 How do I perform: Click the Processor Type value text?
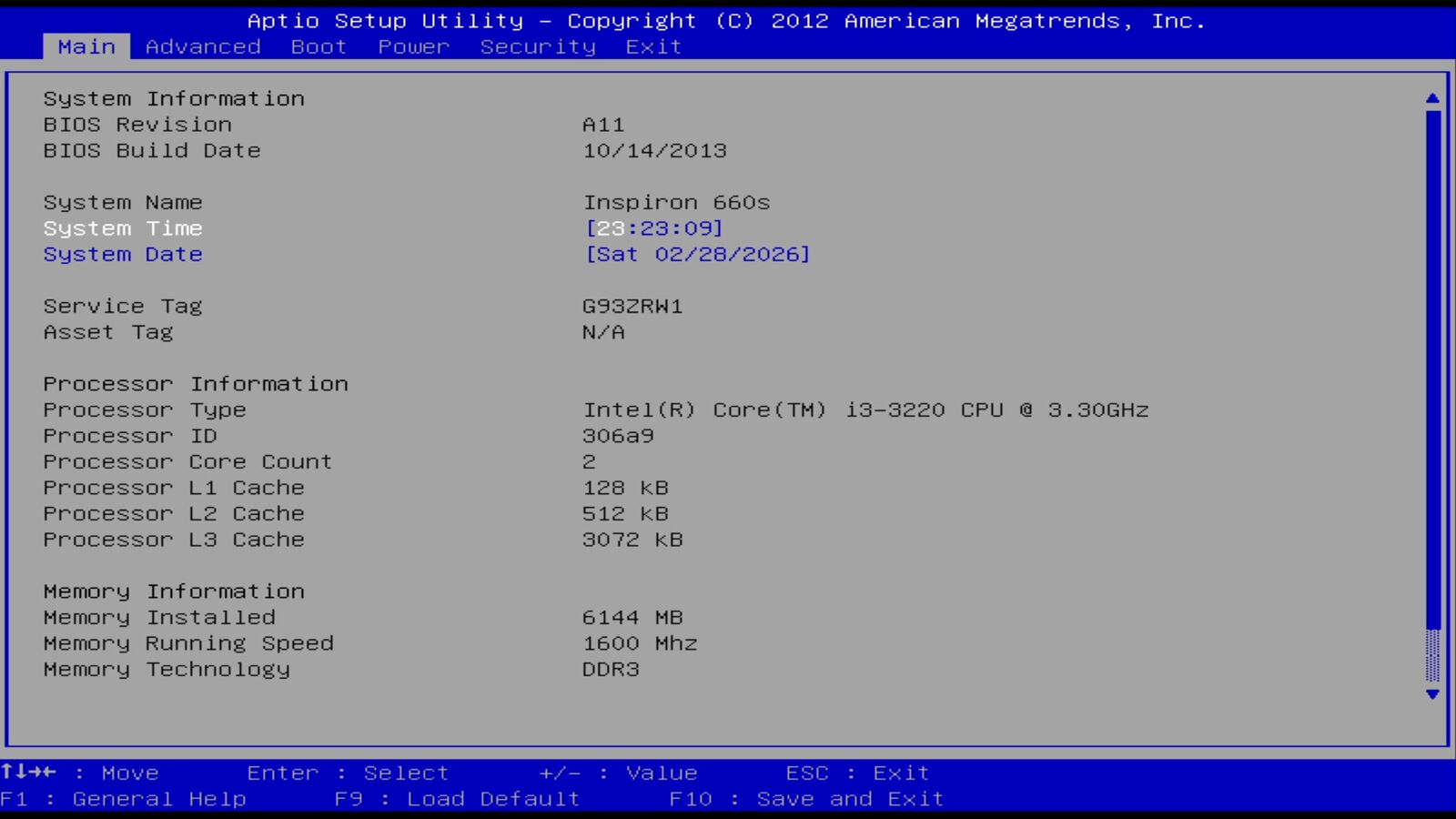[x=865, y=410]
